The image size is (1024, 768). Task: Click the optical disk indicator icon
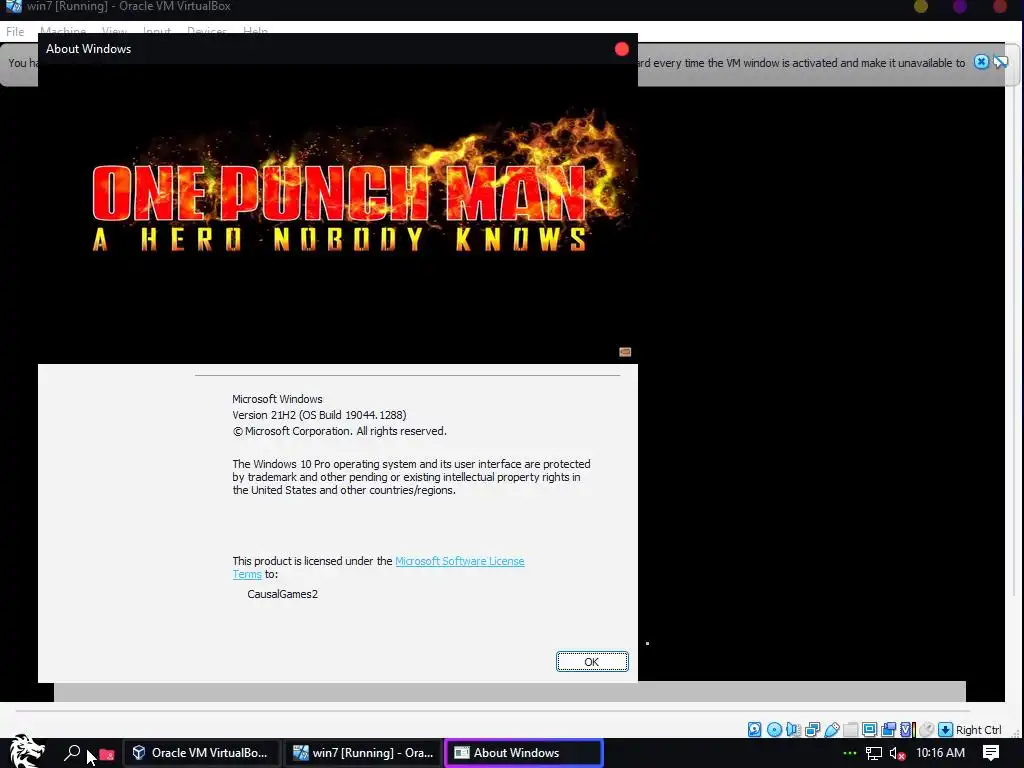coord(774,729)
